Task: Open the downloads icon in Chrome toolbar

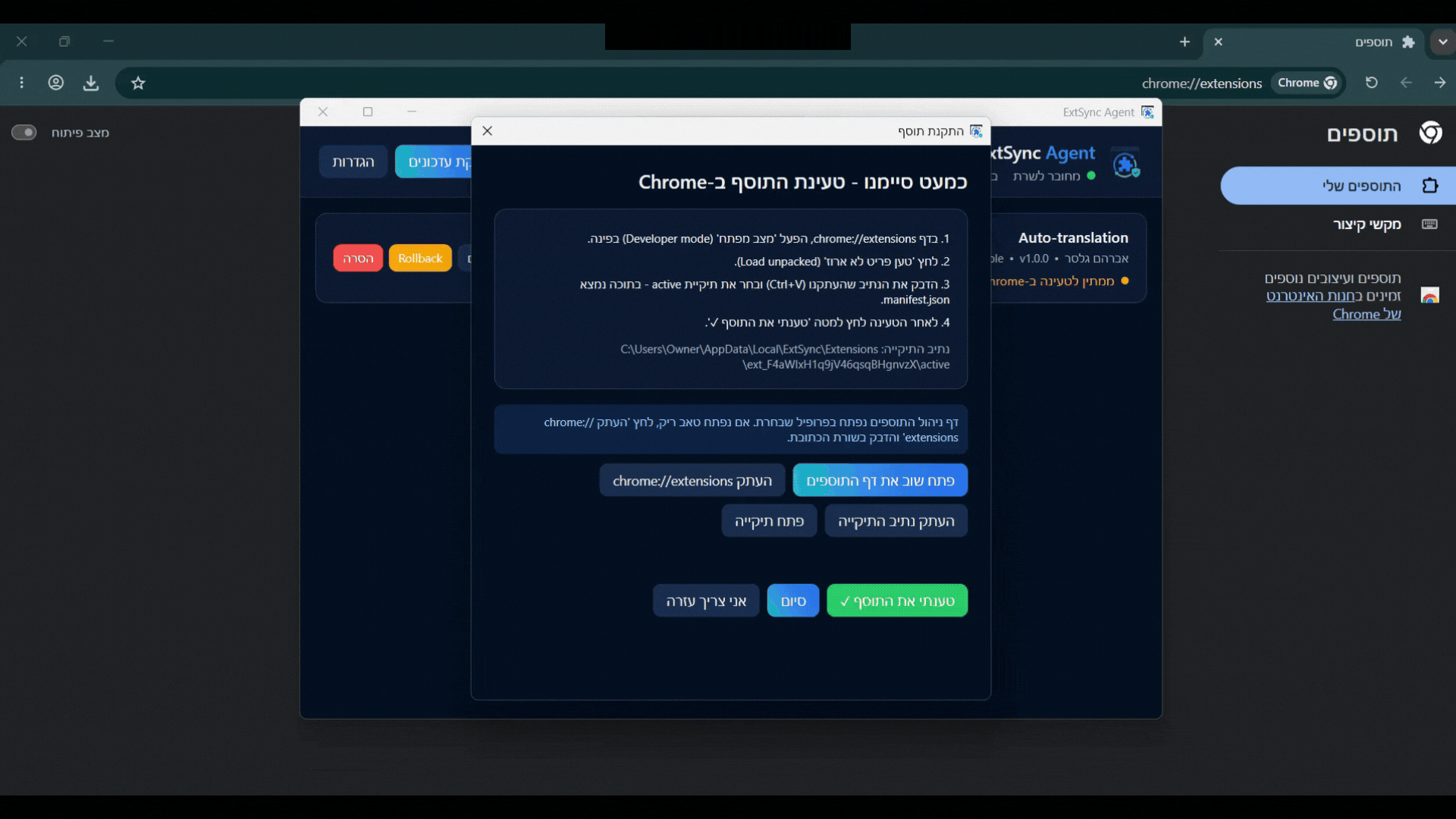Action: (91, 83)
